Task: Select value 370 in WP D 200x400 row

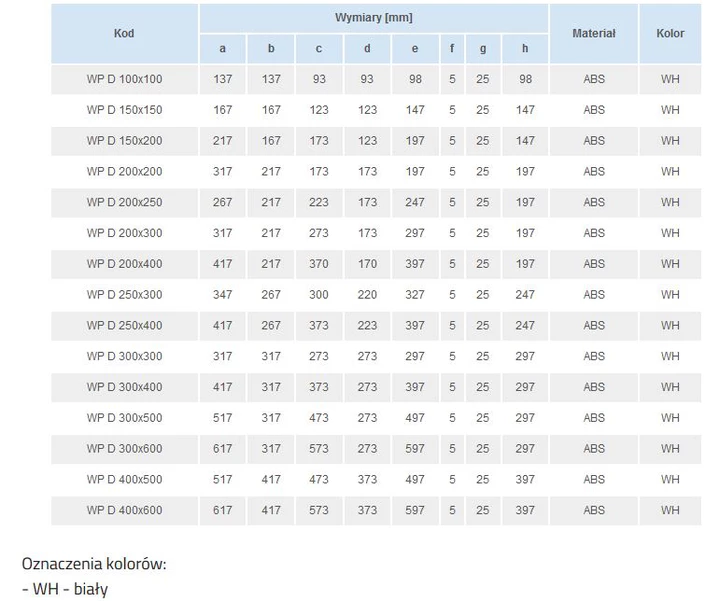Action: (x=319, y=264)
